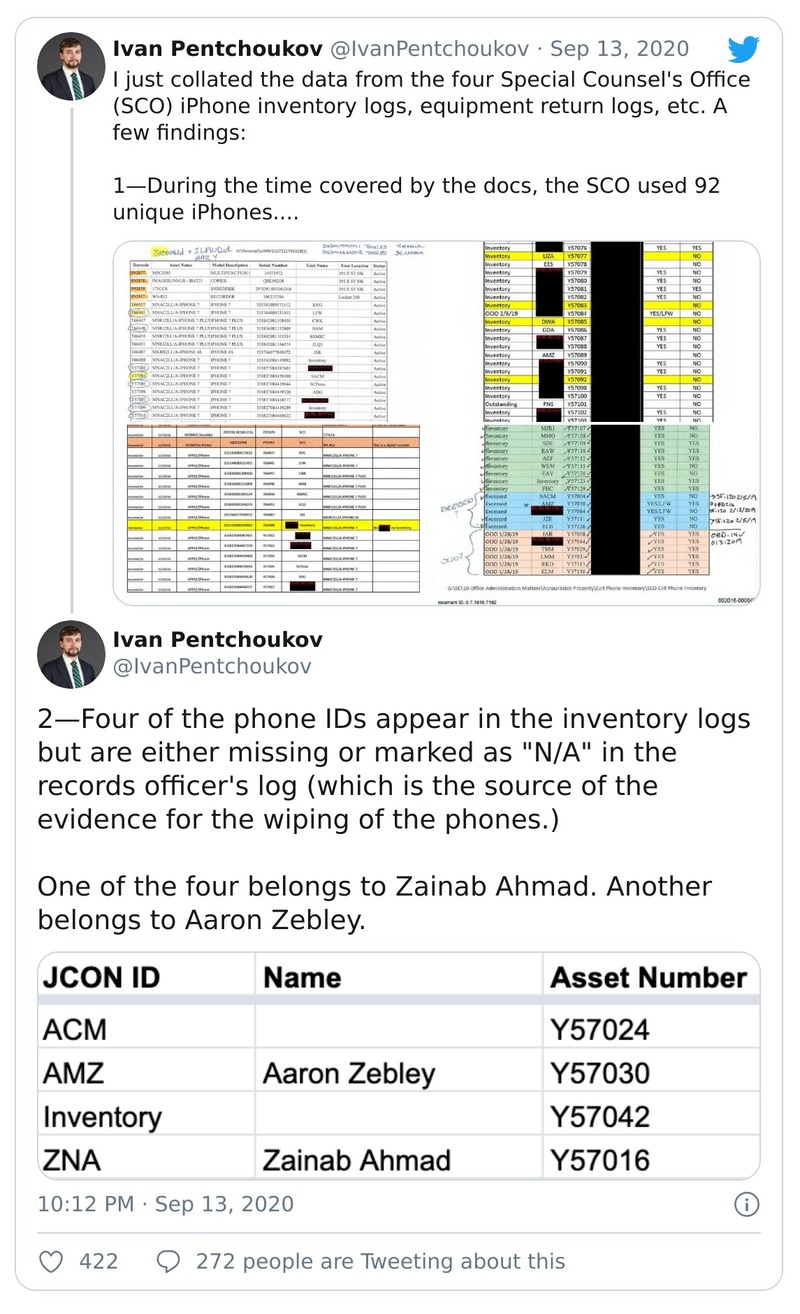This screenshot has height=1314, width=800.
Task: Click the 422 likes count
Action: click(x=98, y=1261)
